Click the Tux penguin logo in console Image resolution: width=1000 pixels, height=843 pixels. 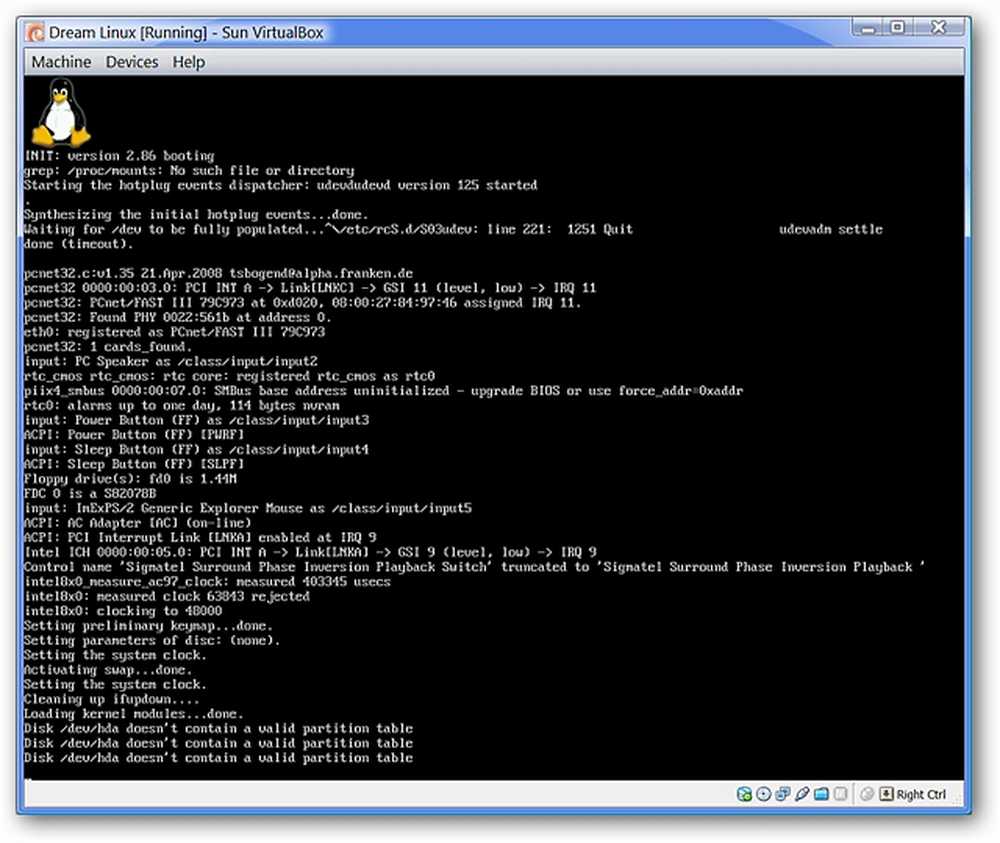(61, 113)
